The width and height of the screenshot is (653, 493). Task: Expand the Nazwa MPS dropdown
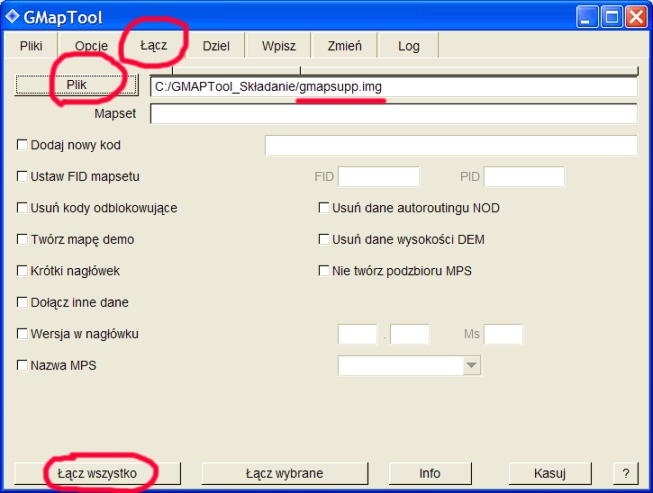coord(472,367)
